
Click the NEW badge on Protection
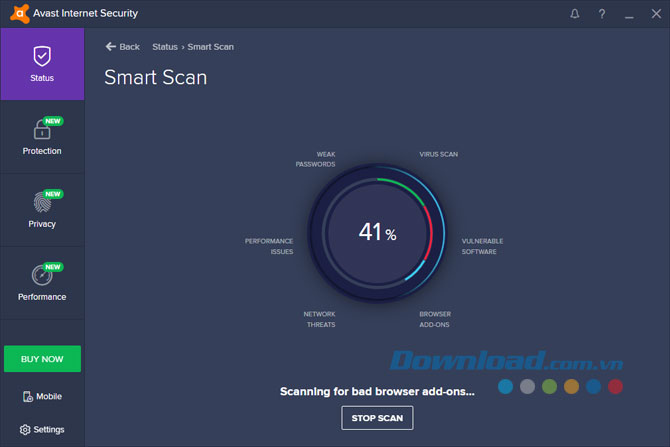pyautogui.click(x=53, y=121)
